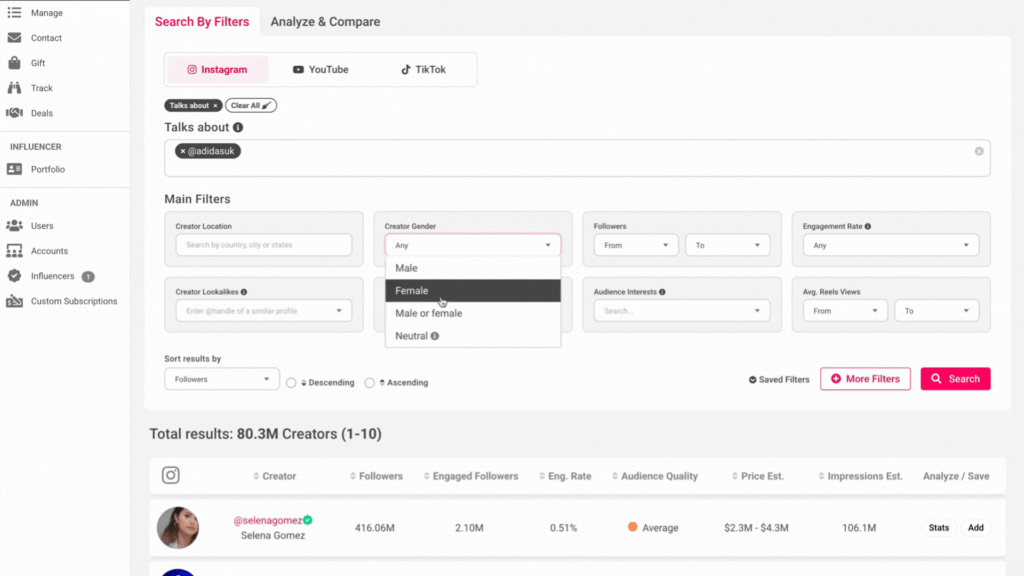1024x576 pixels.
Task: Select the Descending sort option
Action: coord(290,382)
